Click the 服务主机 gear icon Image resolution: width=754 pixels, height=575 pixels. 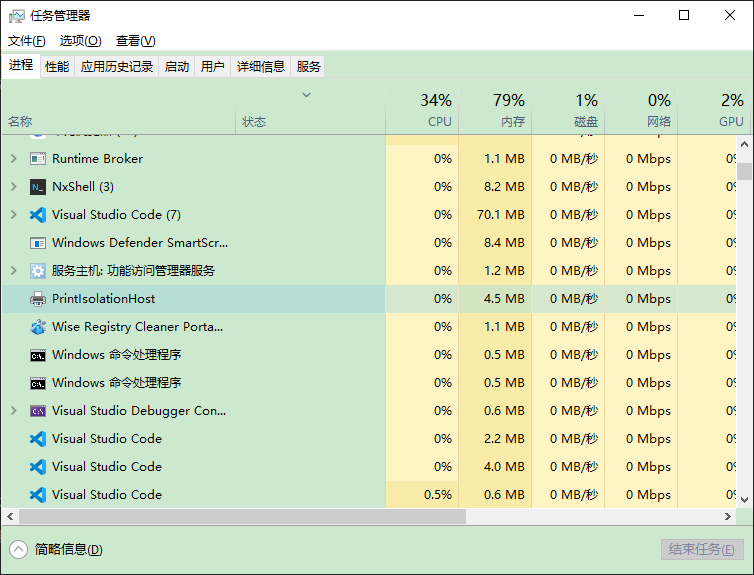click(38, 271)
